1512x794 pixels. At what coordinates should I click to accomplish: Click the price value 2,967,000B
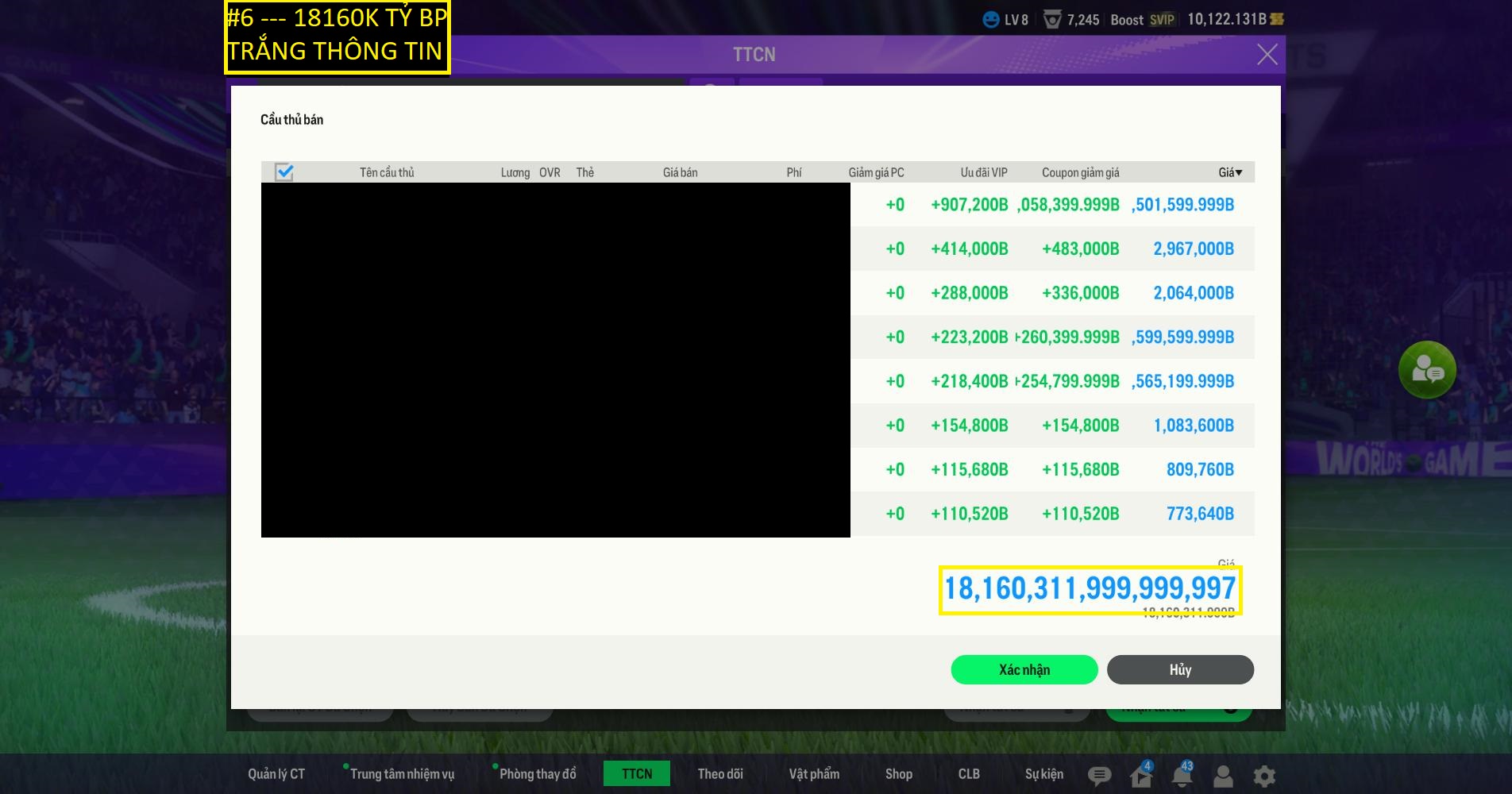(x=1194, y=249)
